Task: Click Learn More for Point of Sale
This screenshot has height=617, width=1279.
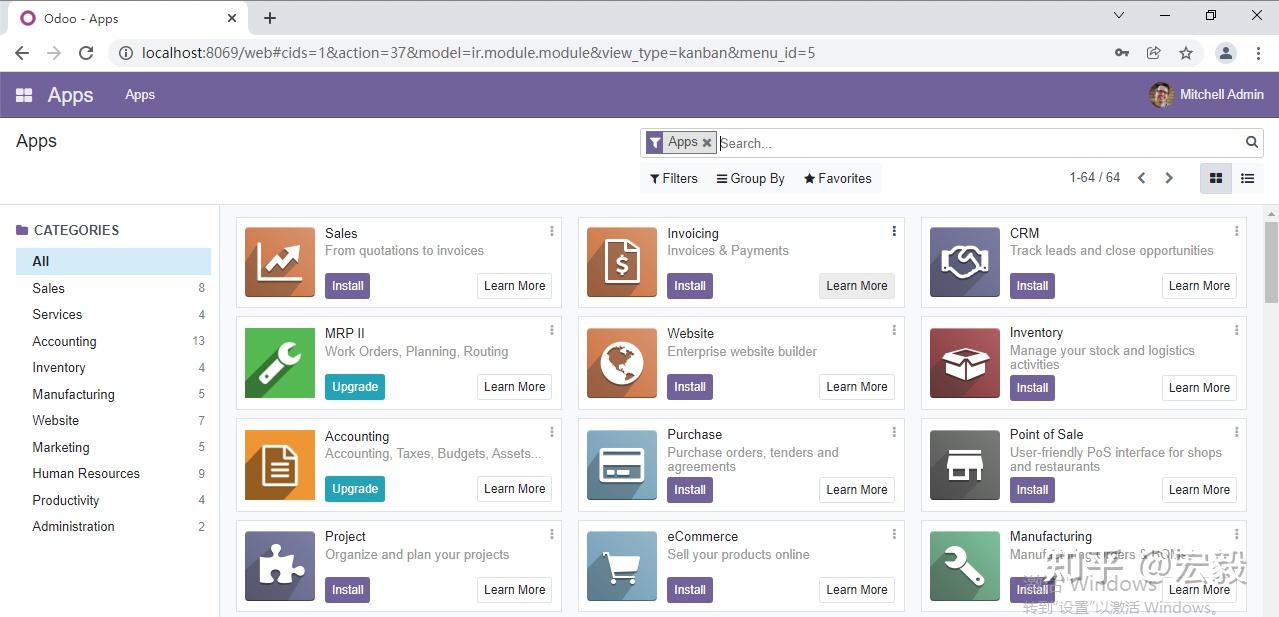Action: tap(1198, 489)
